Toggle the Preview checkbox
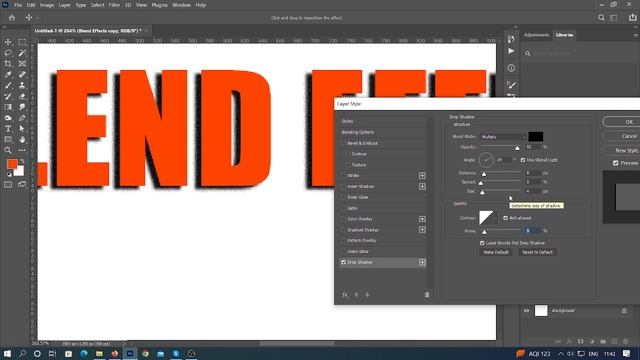The image size is (640, 360). [616, 163]
